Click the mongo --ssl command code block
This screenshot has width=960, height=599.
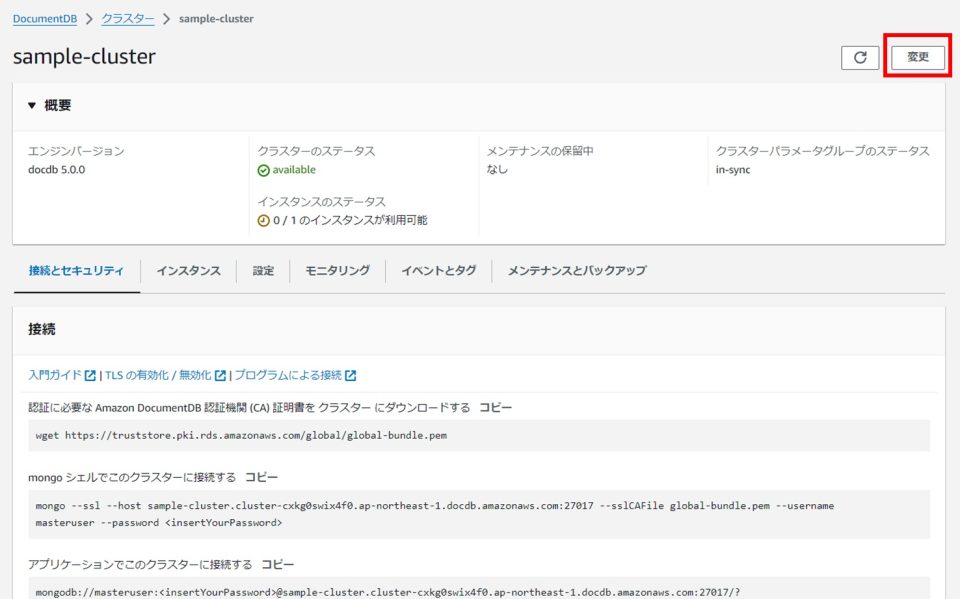pyautogui.click(x=479, y=514)
